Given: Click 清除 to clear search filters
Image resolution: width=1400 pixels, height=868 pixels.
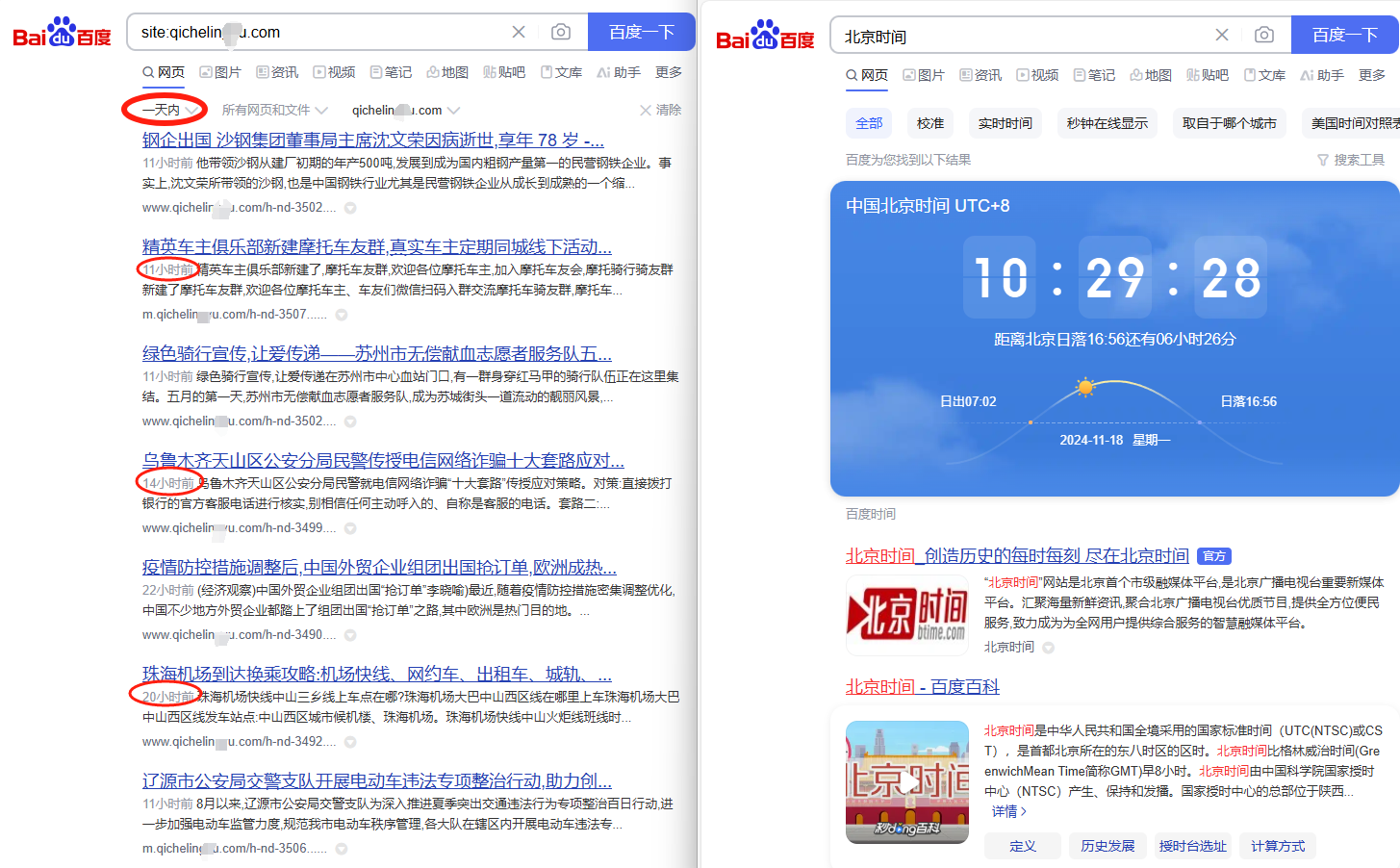Looking at the screenshot, I should pyautogui.click(x=660, y=110).
